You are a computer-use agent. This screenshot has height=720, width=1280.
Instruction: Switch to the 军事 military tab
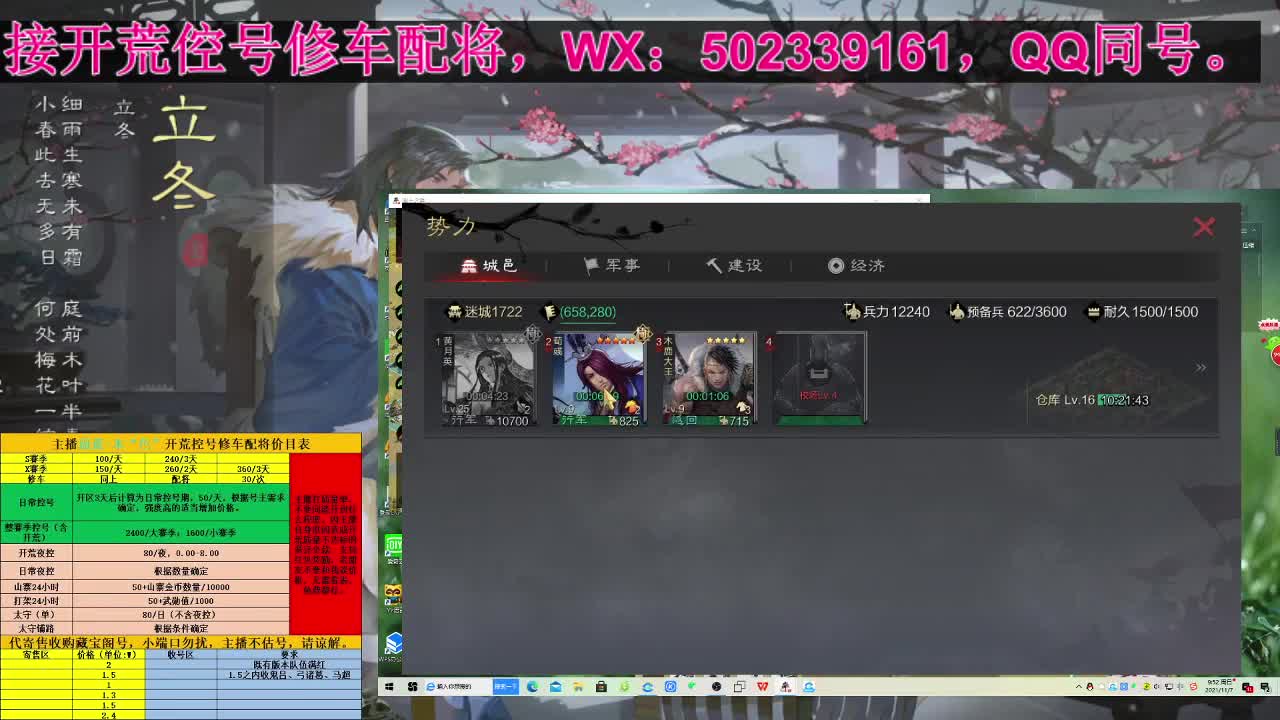coord(612,266)
